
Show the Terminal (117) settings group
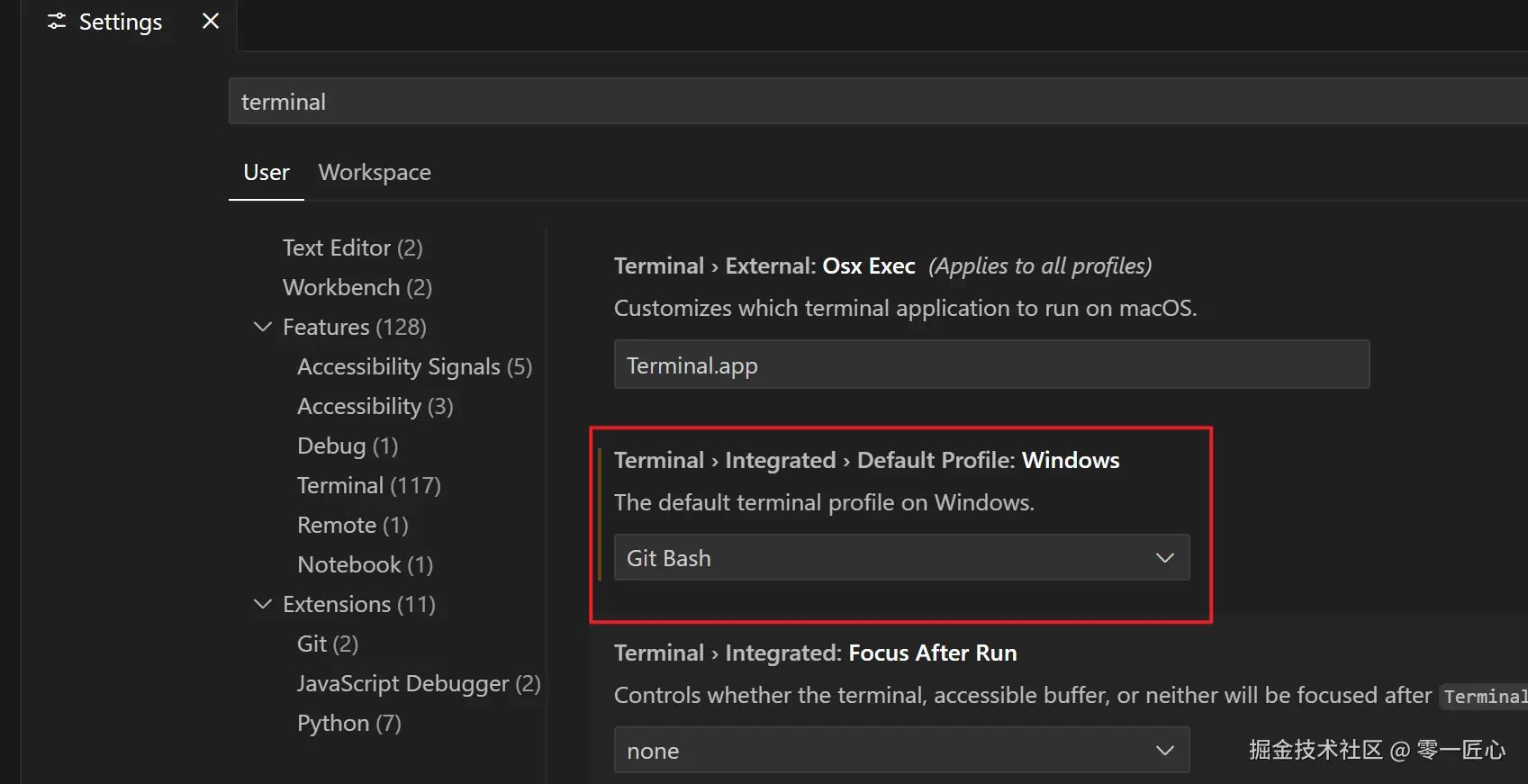pos(368,485)
